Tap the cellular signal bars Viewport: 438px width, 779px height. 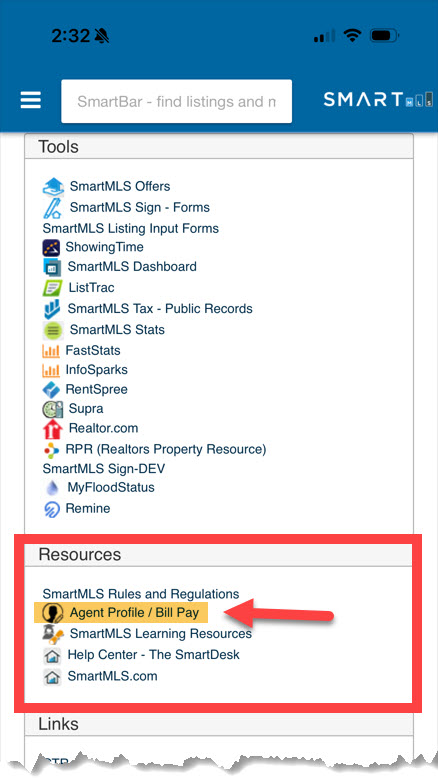(x=324, y=36)
